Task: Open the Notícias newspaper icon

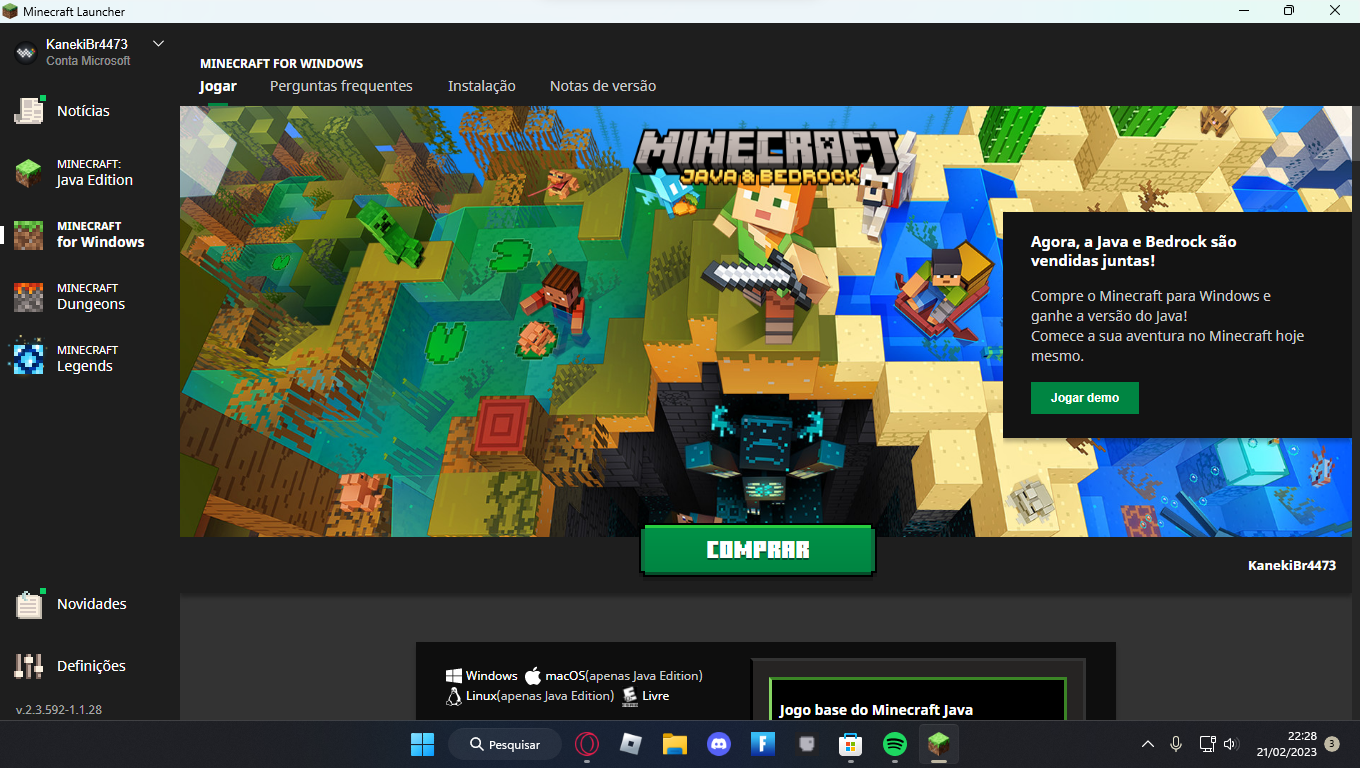Action: (29, 111)
